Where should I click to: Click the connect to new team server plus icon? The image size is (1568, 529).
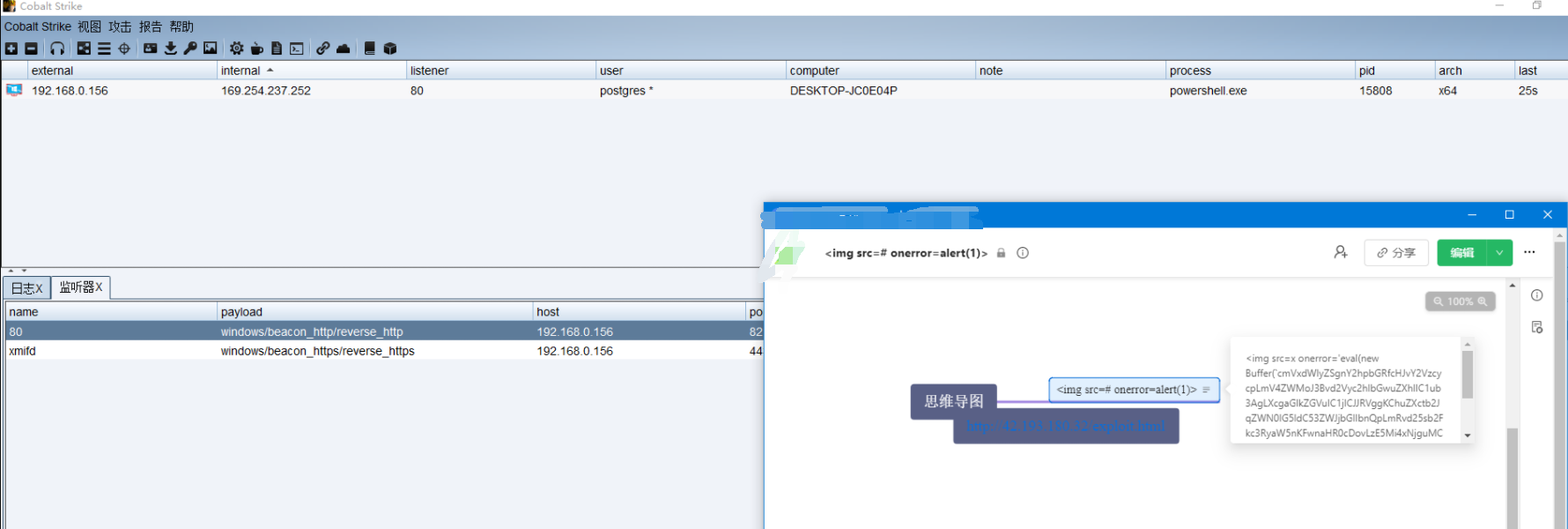coord(11,48)
